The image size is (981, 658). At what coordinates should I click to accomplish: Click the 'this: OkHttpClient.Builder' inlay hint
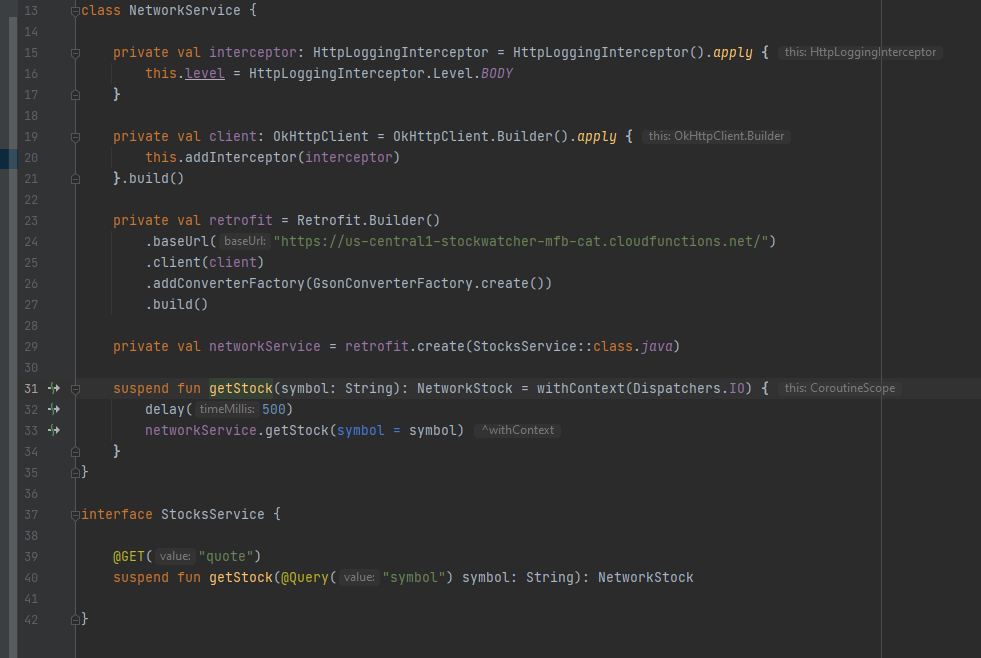[x=716, y=136]
